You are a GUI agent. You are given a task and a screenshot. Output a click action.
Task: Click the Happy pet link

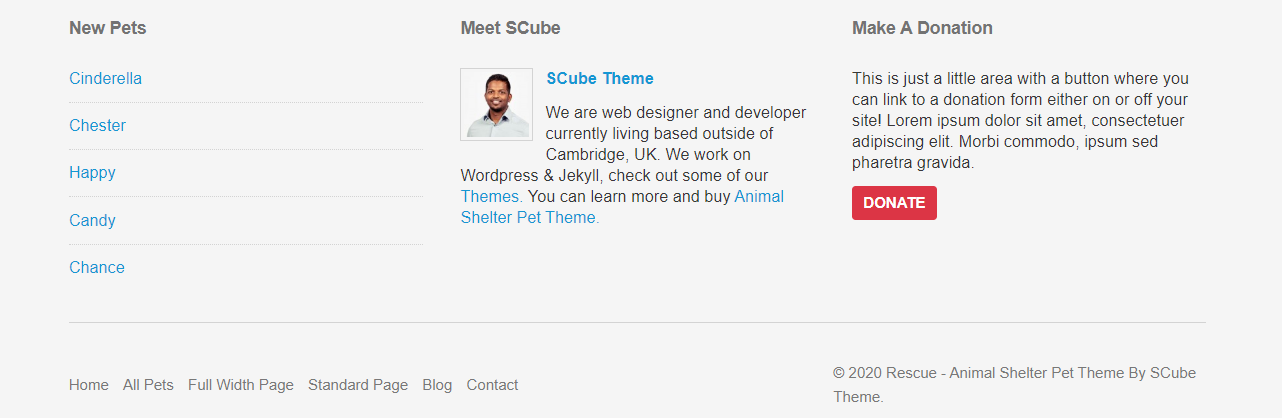92,172
